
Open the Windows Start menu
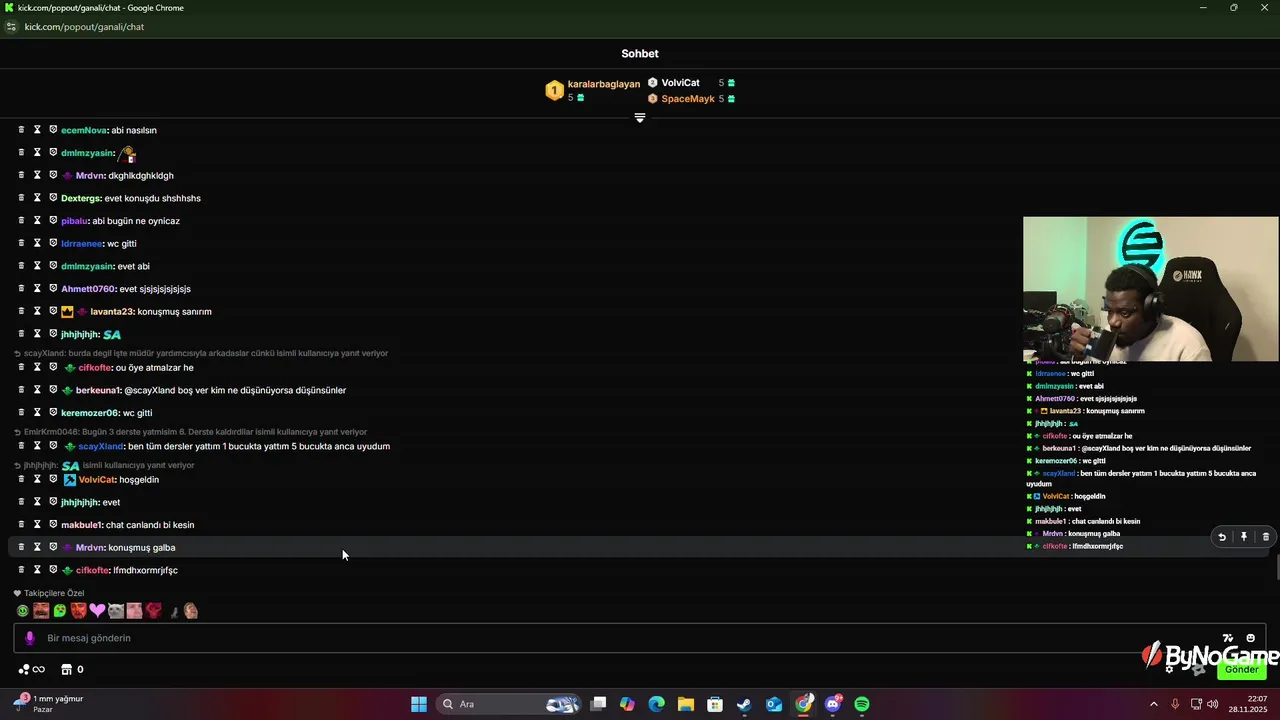(419, 704)
